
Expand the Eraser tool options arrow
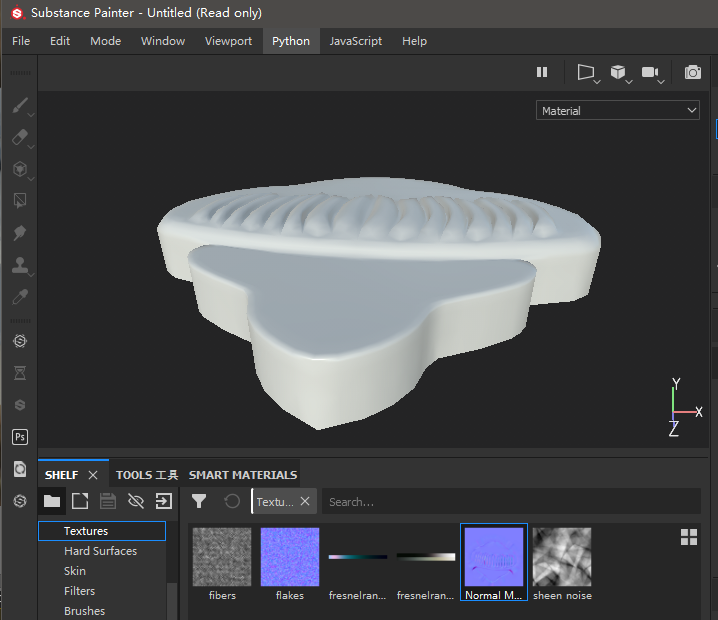point(31,147)
